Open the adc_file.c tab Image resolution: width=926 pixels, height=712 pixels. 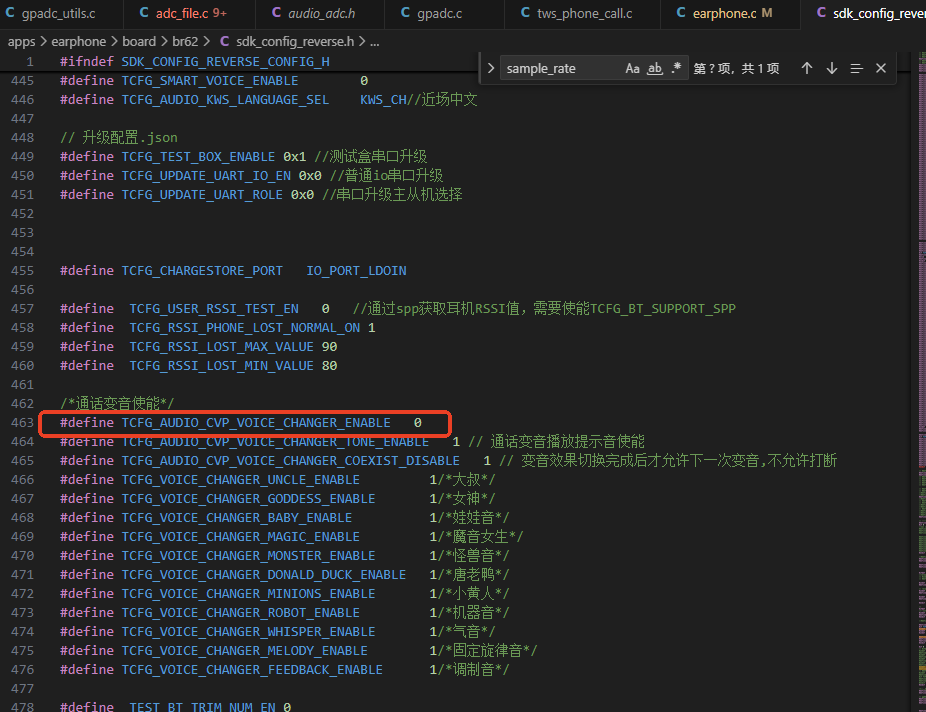190,13
